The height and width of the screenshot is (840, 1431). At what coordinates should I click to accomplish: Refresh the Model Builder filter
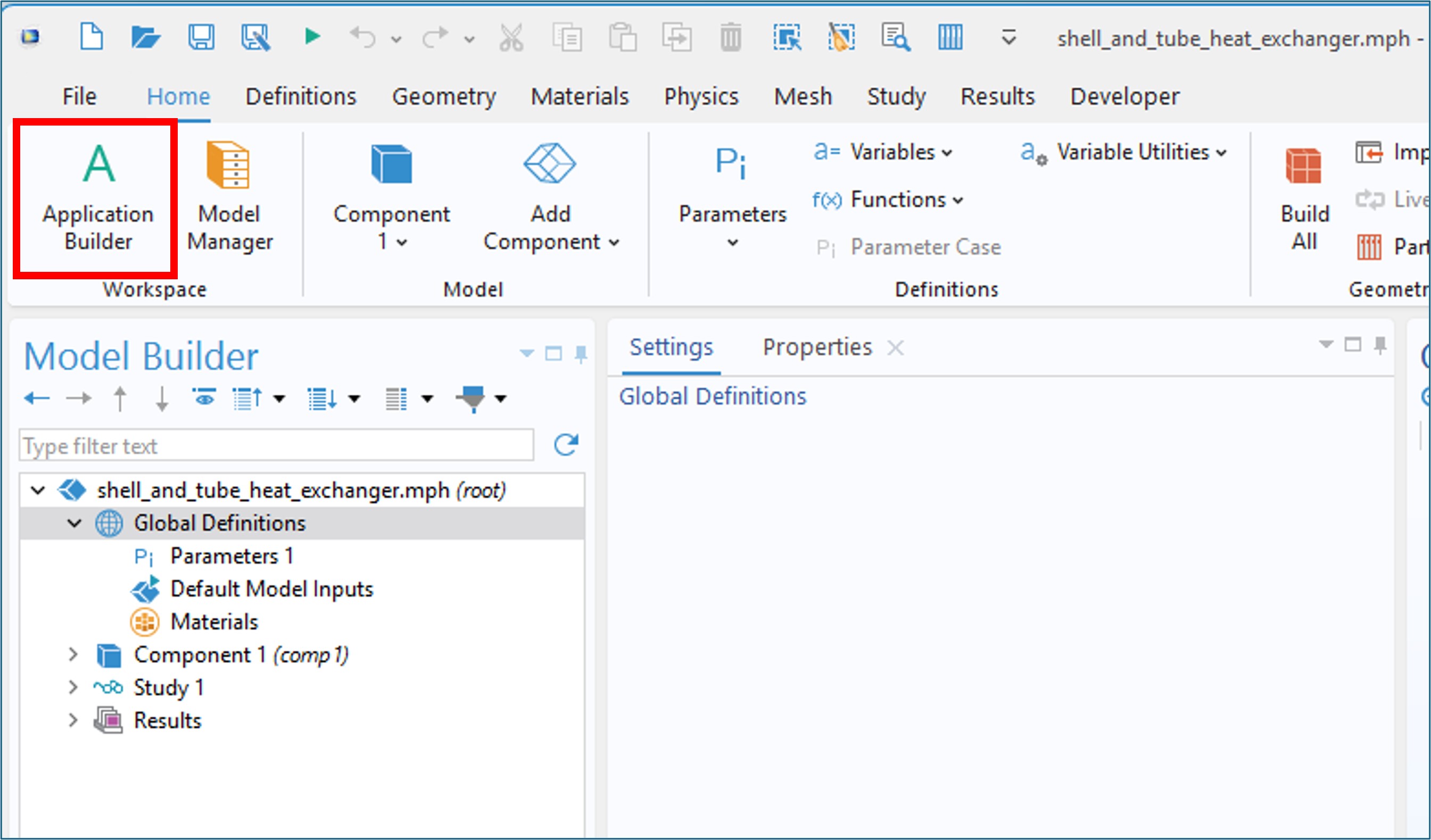click(x=566, y=444)
